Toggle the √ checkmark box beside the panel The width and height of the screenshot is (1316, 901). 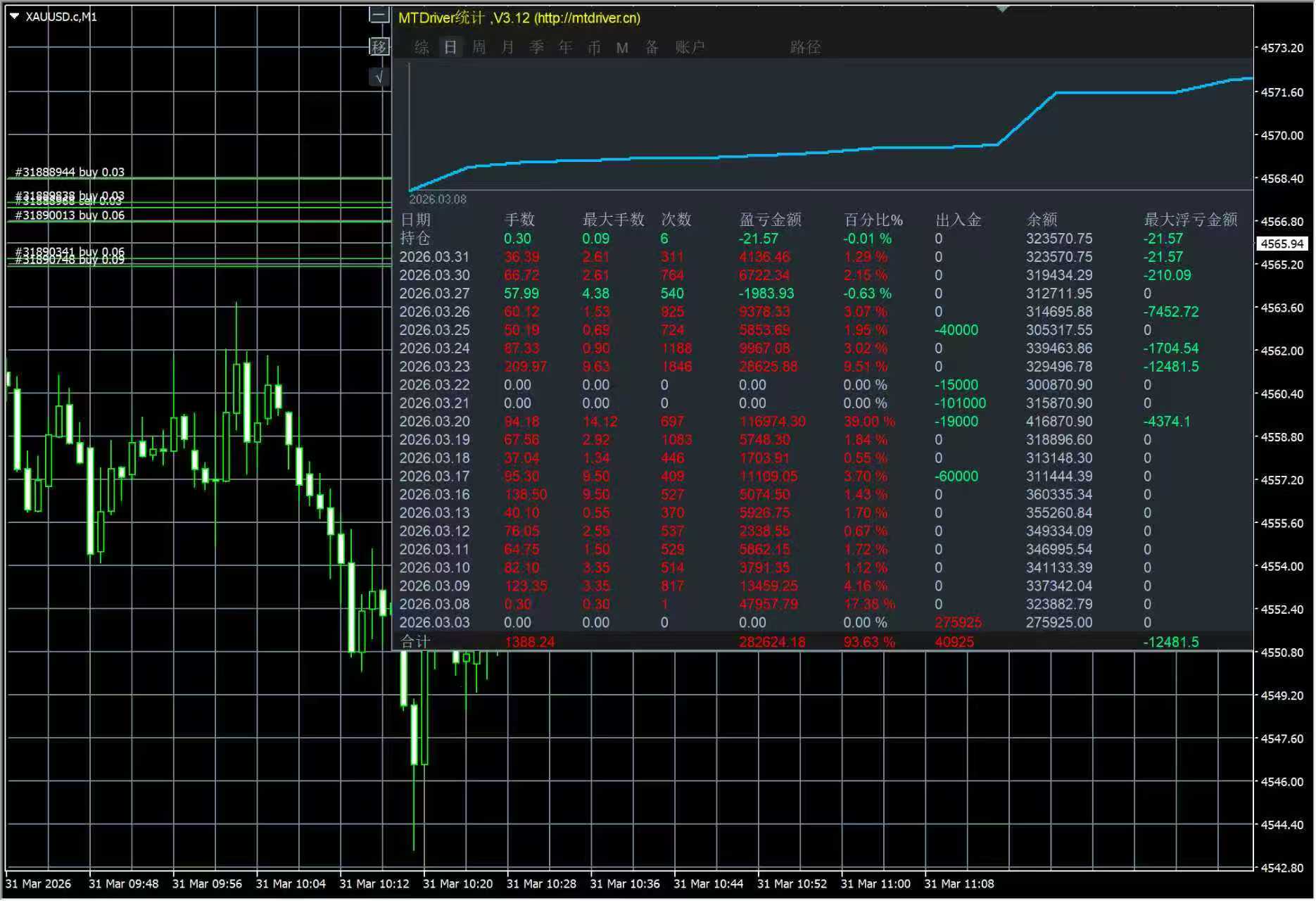(x=379, y=77)
